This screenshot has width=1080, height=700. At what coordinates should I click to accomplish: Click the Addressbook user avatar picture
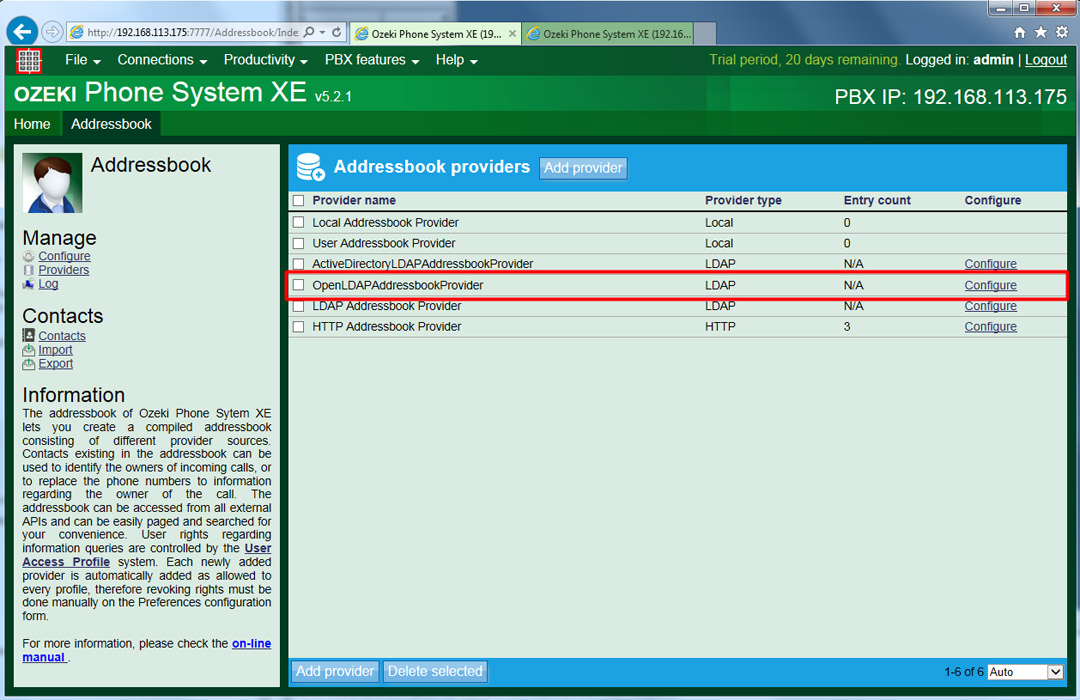pyautogui.click(x=52, y=183)
